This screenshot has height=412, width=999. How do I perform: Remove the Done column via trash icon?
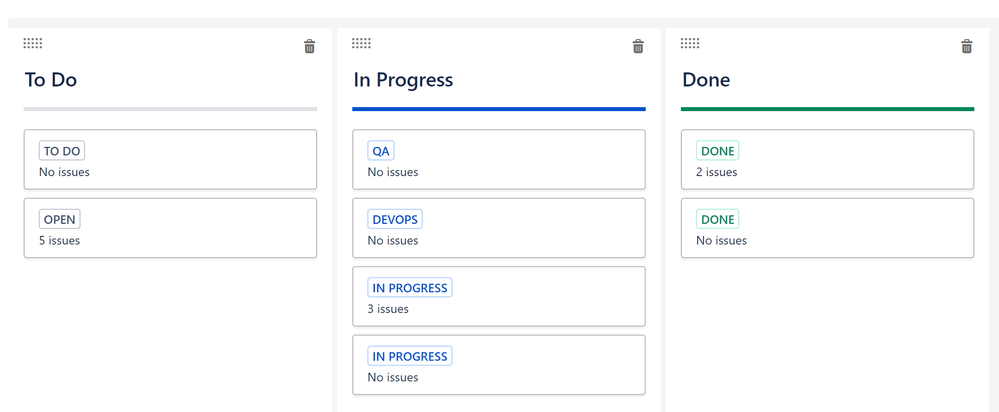pyautogui.click(x=967, y=46)
